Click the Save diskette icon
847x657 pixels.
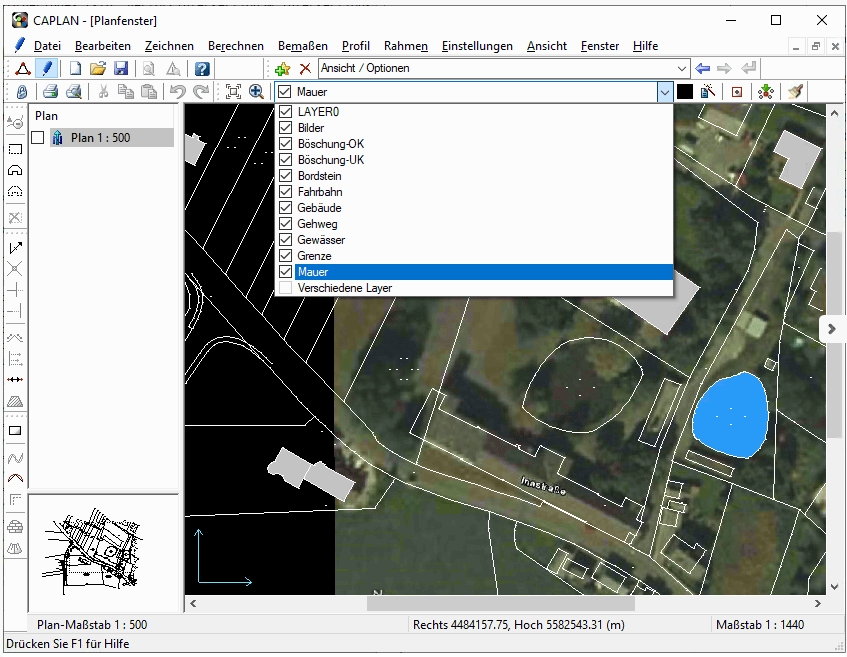pos(121,69)
